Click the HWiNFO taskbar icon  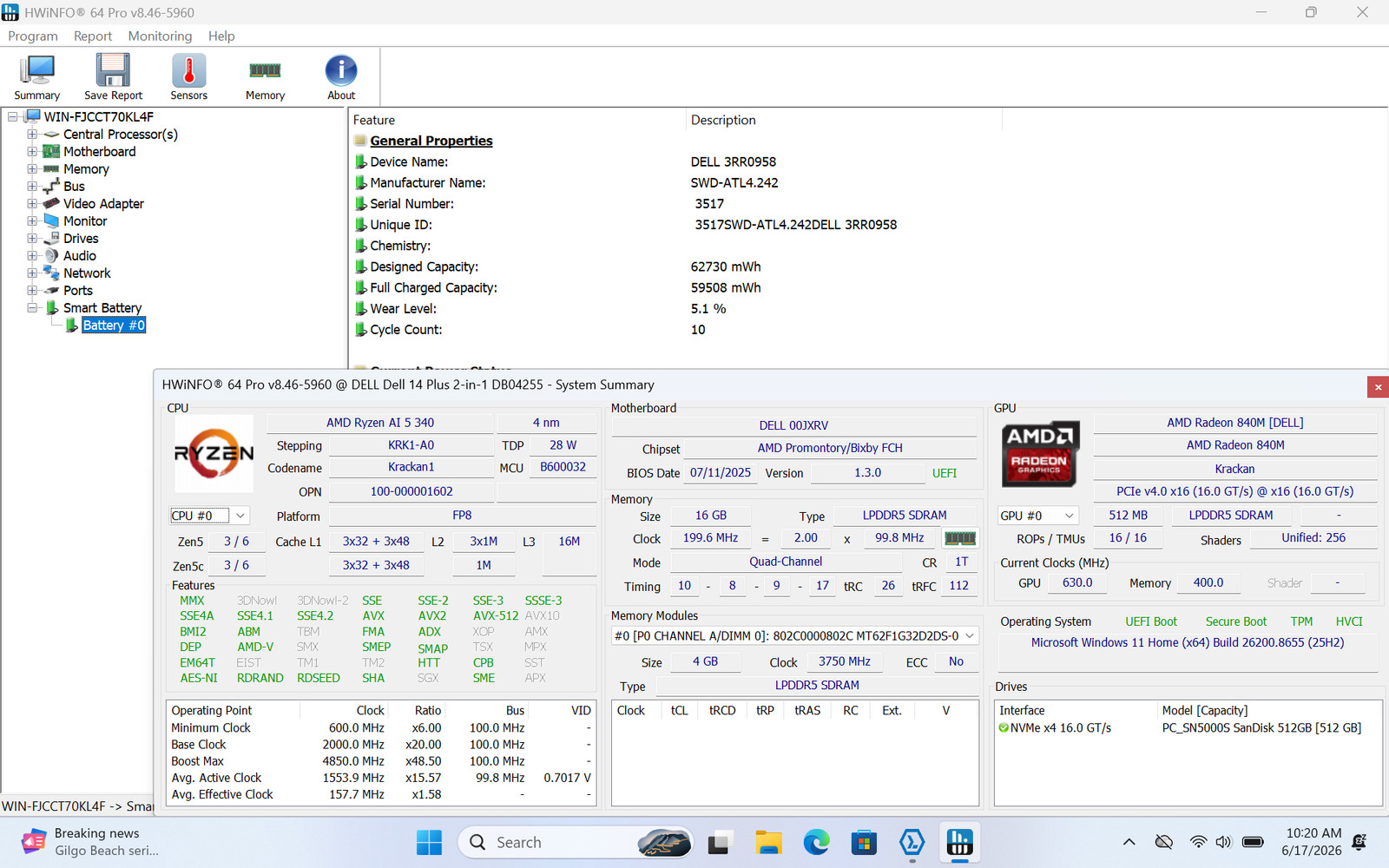(959, 842)
